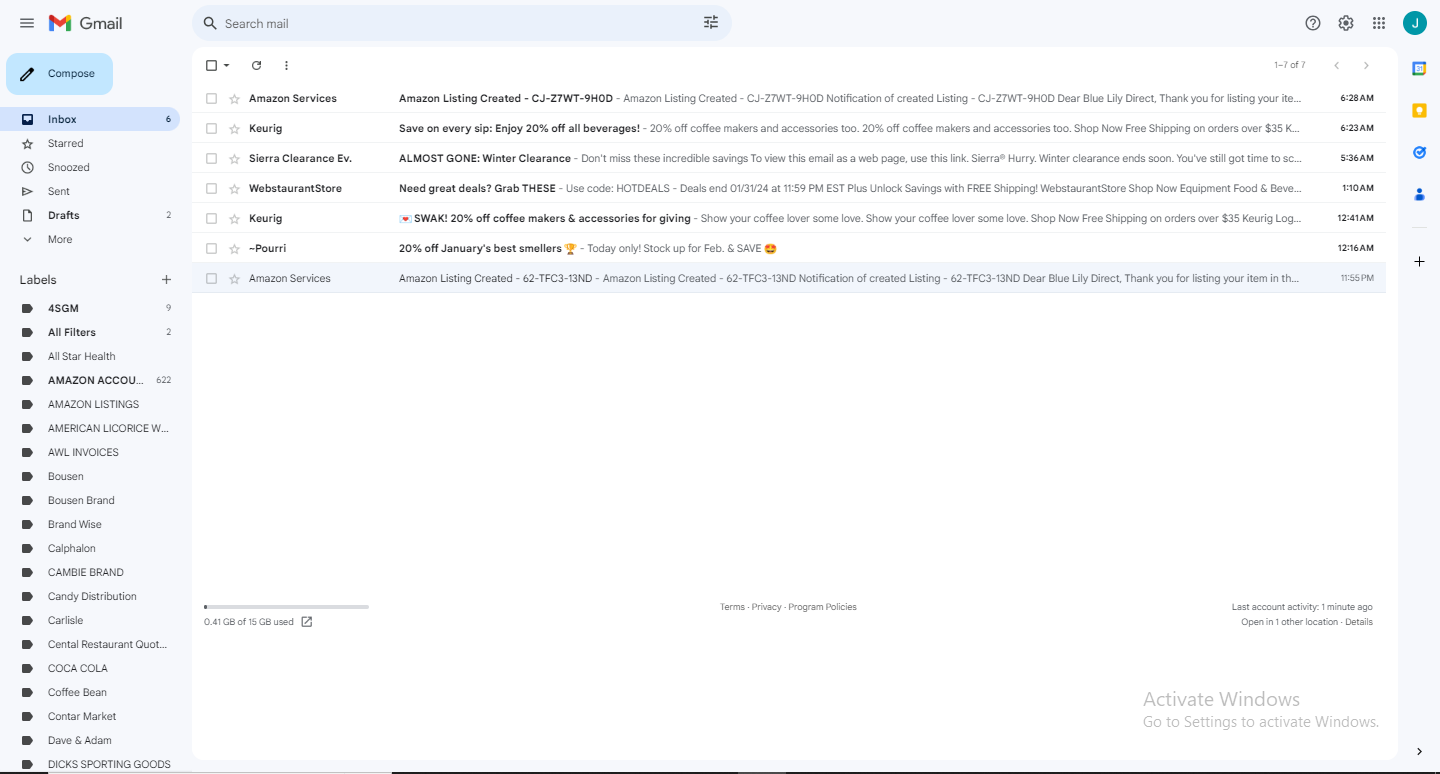Screen dimensions: 1440x774
Task: Select the Amazon Listing CJ-Z7WT-9H0D email checkbox
Action: click(211, 98)
